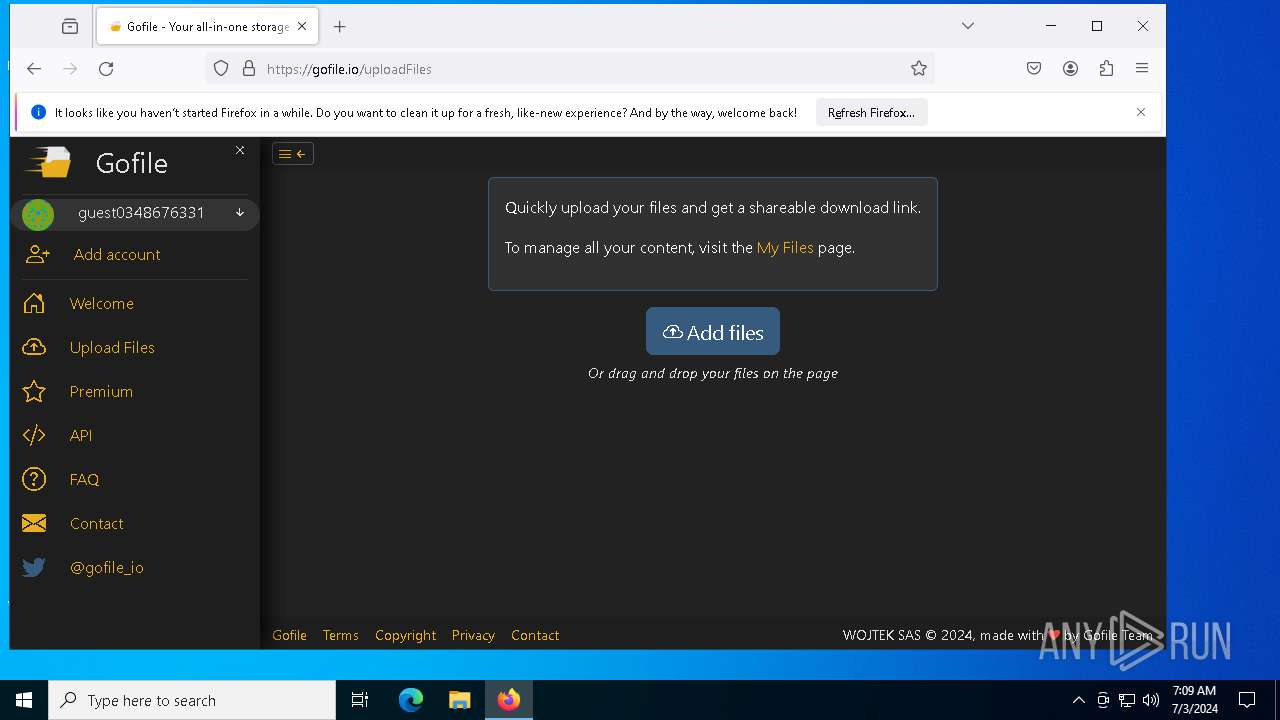This screenshot has height=720, width=1280.
Task: Open the Firefox View icon
Action: [70, 27]
